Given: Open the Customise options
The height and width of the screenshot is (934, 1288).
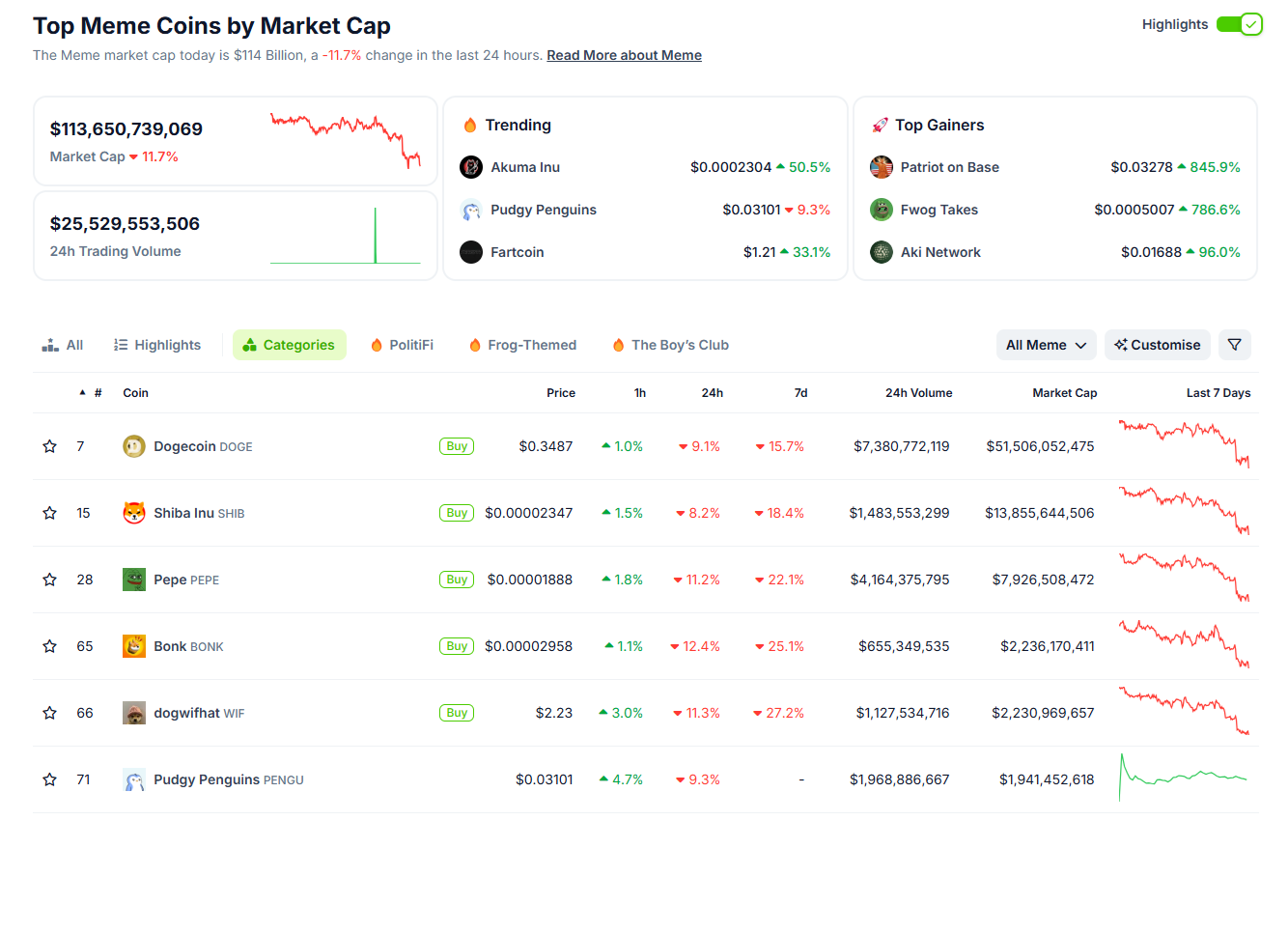Looking at the screenshot, I should 1158,345.
